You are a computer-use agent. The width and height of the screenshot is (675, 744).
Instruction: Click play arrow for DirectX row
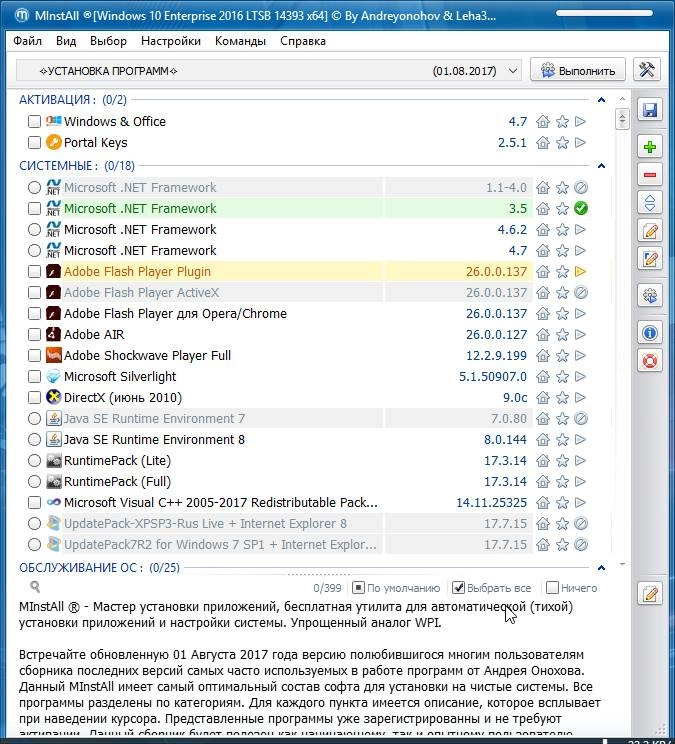580,398
